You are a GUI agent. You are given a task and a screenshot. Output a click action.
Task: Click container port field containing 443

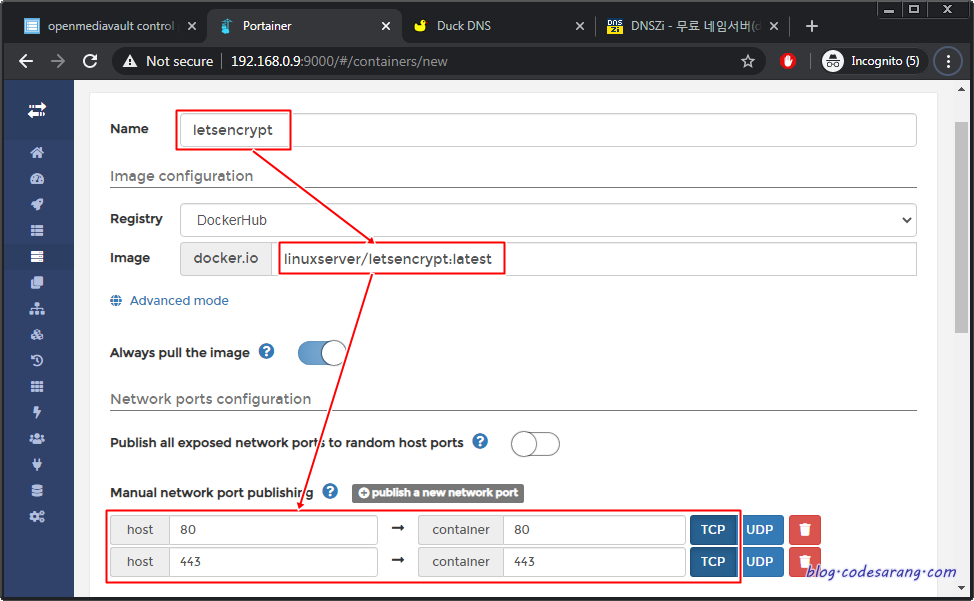pos(594,561)
